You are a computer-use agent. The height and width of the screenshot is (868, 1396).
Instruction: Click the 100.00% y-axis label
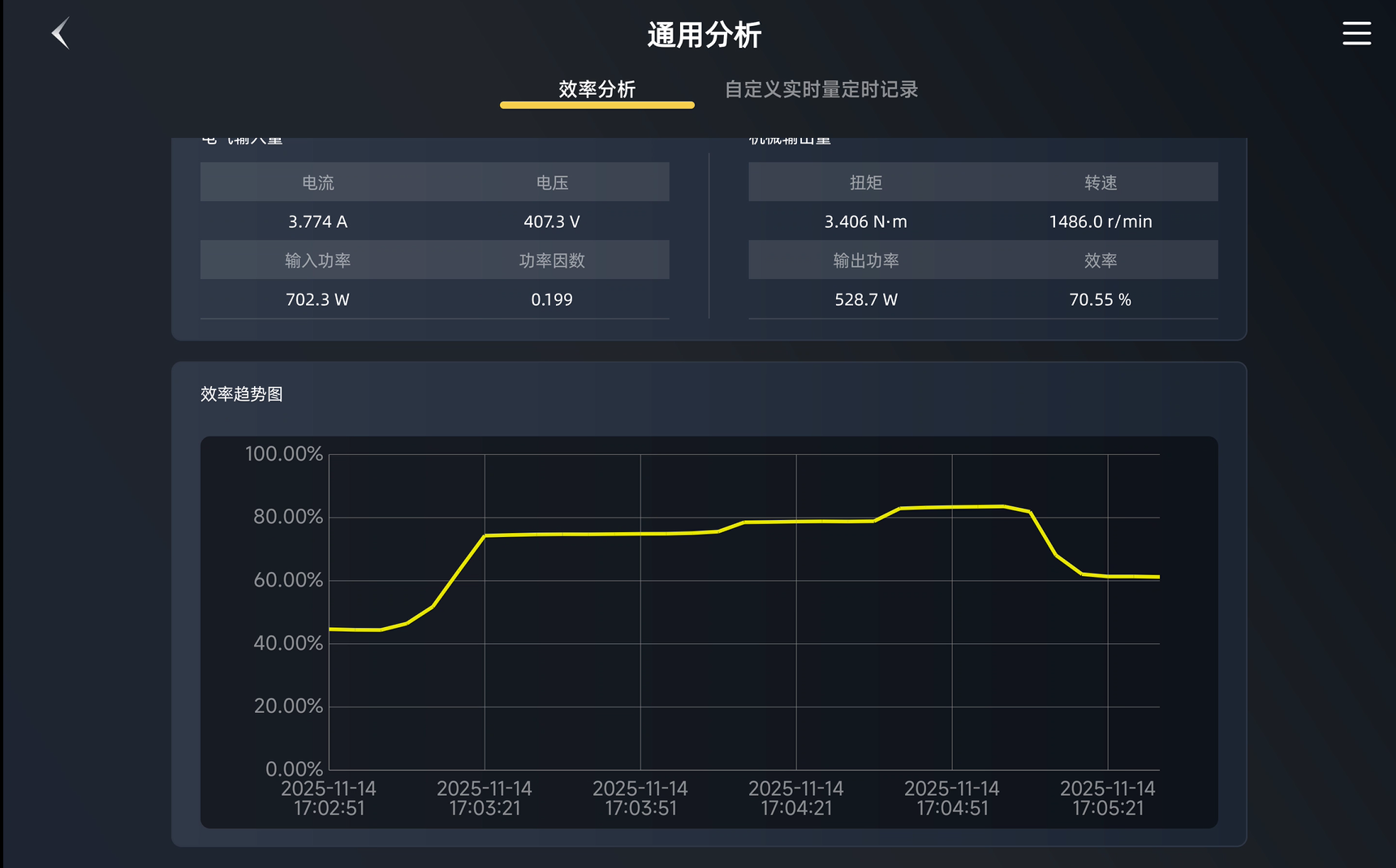(x=284, y=453)
